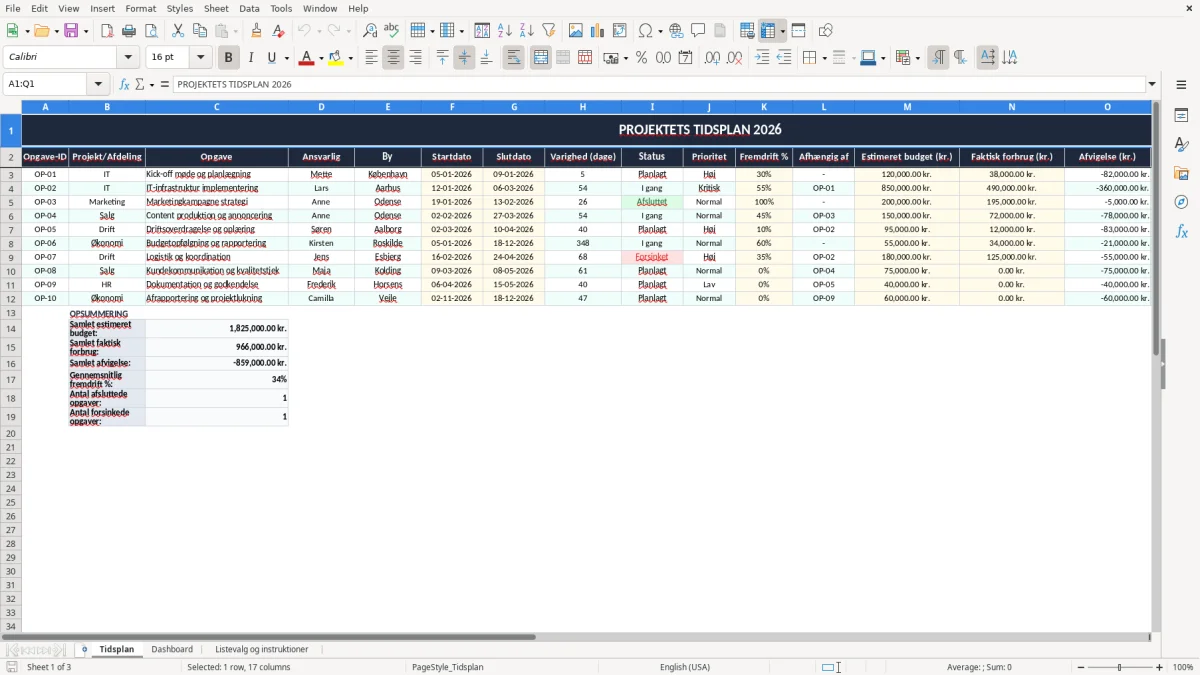This screenshot has width=1200, height=675.
Task: Format as Percent icon
Action: click(x=641, y=58)
